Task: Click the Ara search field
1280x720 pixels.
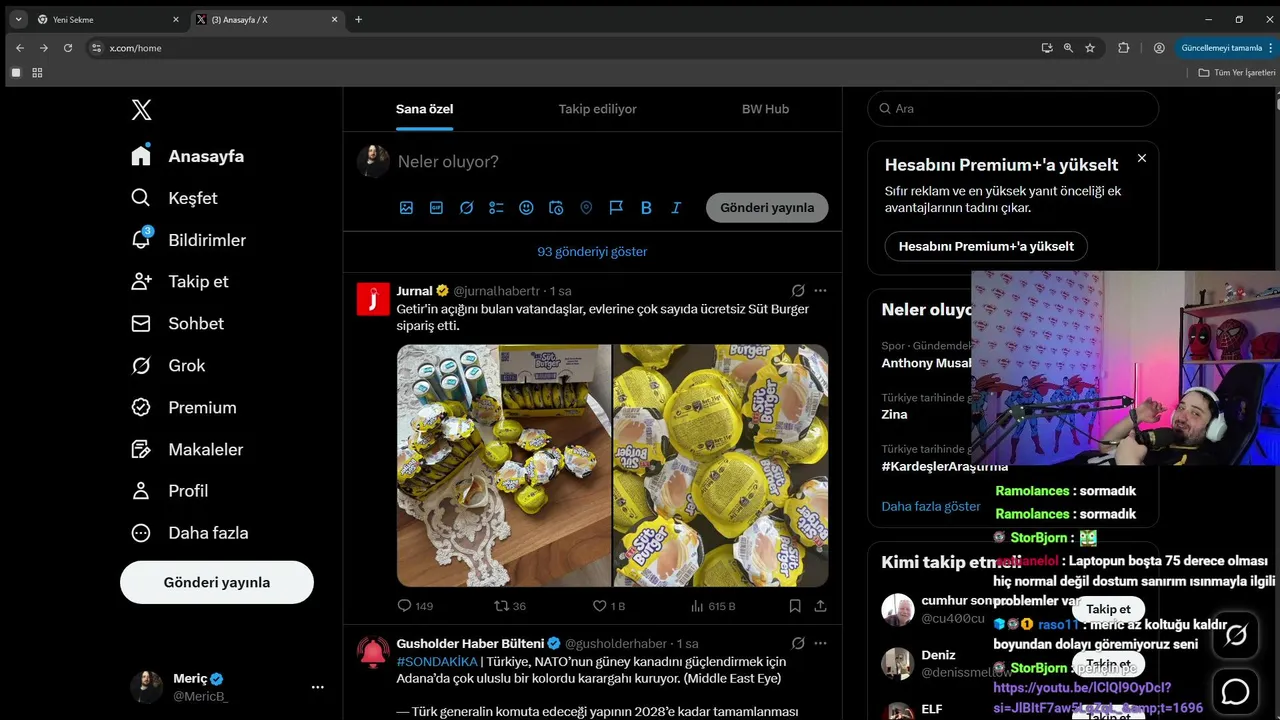Action: tap(1013, 109)
